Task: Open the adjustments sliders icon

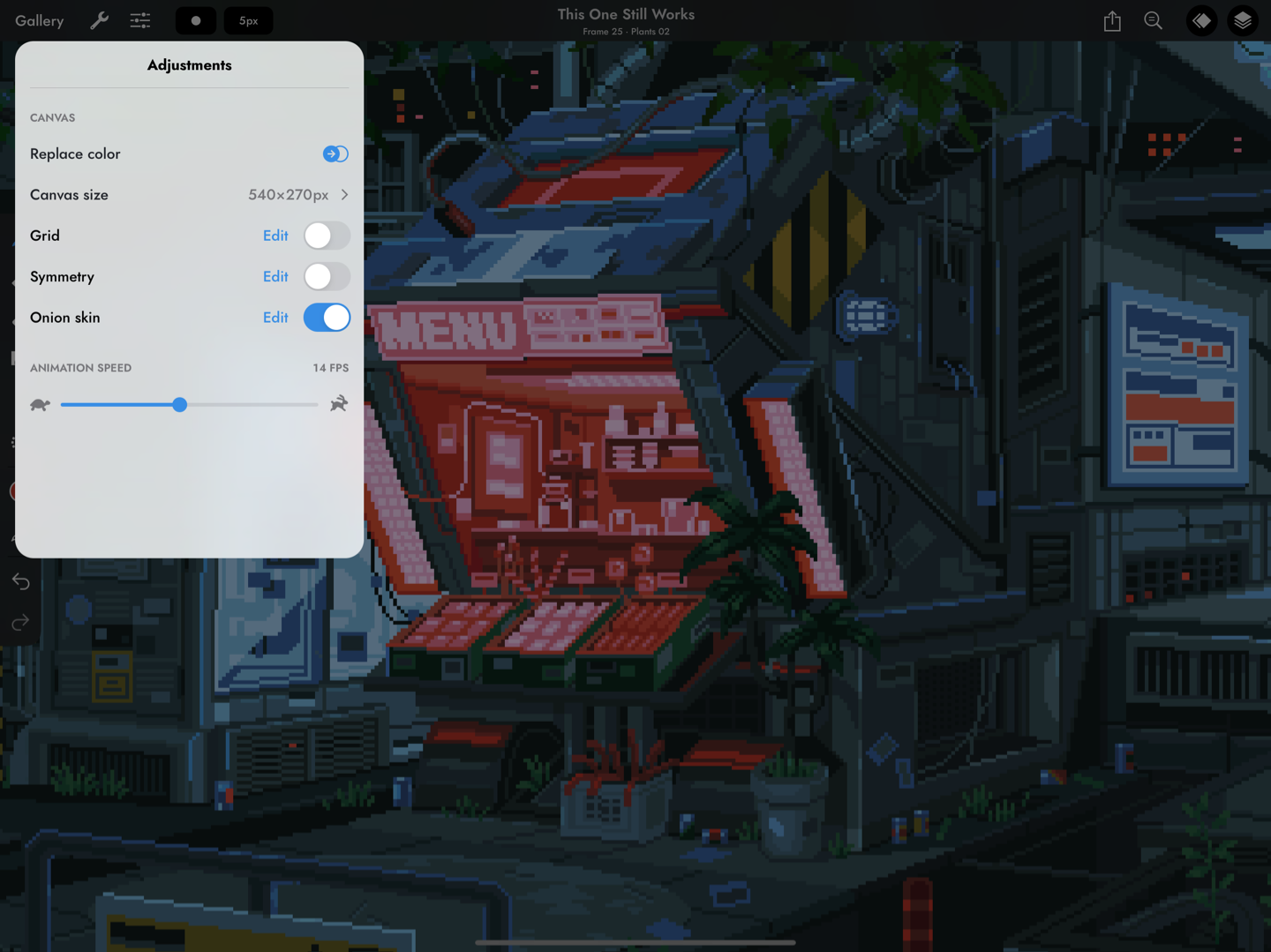Action: (140, 20)
